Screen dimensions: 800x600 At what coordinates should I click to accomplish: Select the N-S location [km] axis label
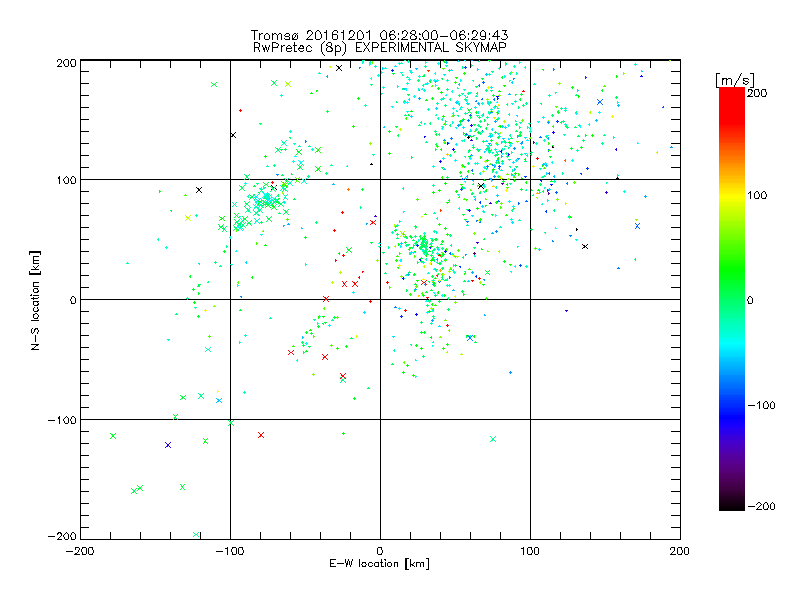click(35, 300)
